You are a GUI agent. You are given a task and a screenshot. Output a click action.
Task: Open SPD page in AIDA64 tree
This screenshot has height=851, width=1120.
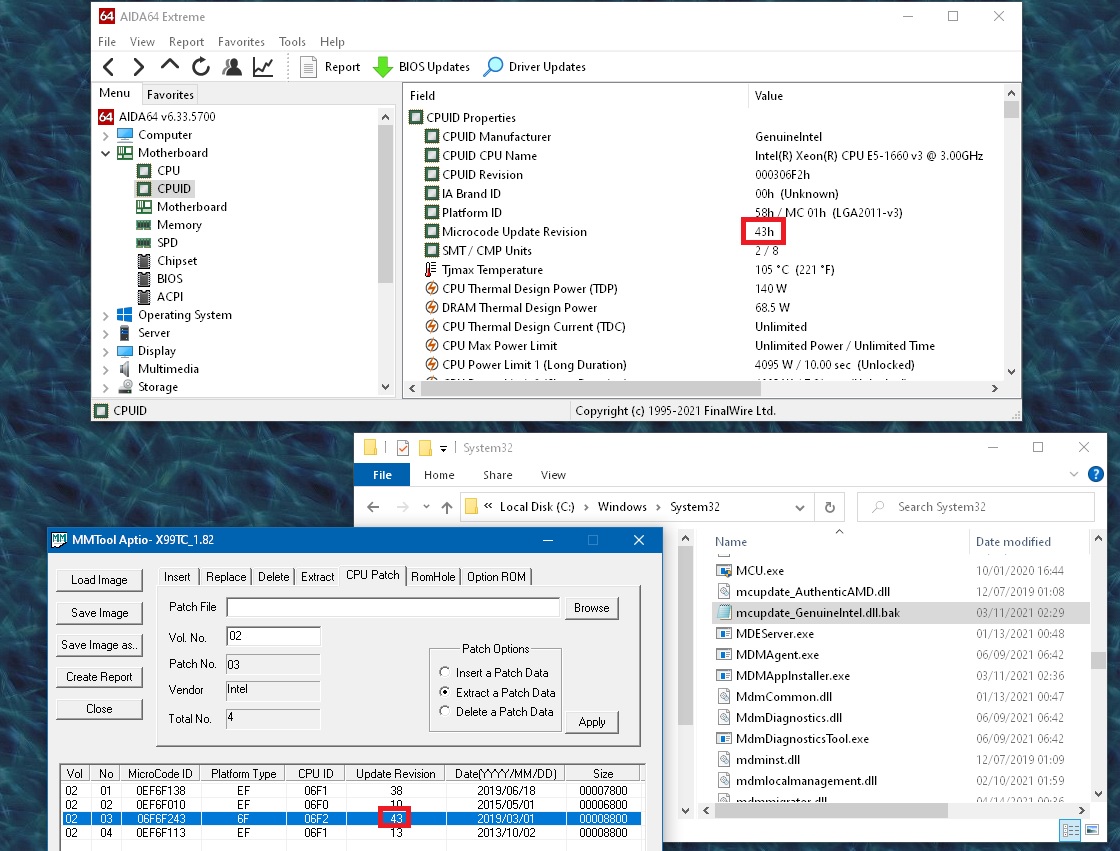click(x=167, y=243)
